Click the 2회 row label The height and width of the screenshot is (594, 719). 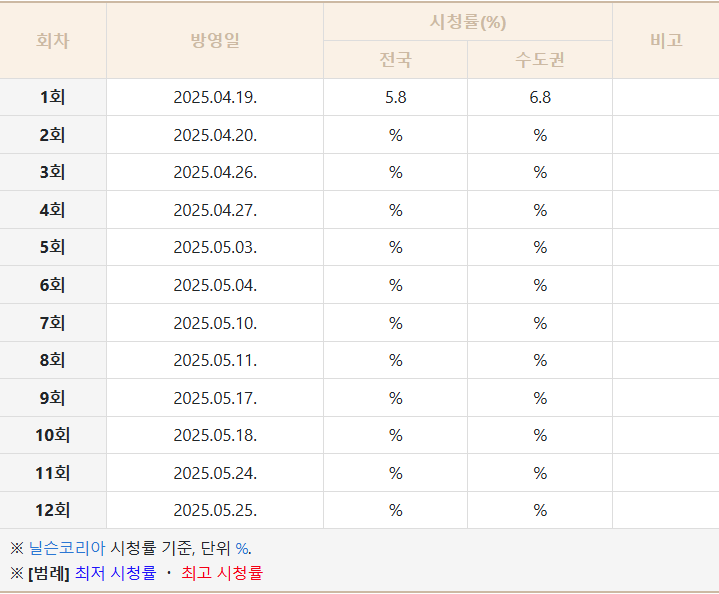point(53,135)
